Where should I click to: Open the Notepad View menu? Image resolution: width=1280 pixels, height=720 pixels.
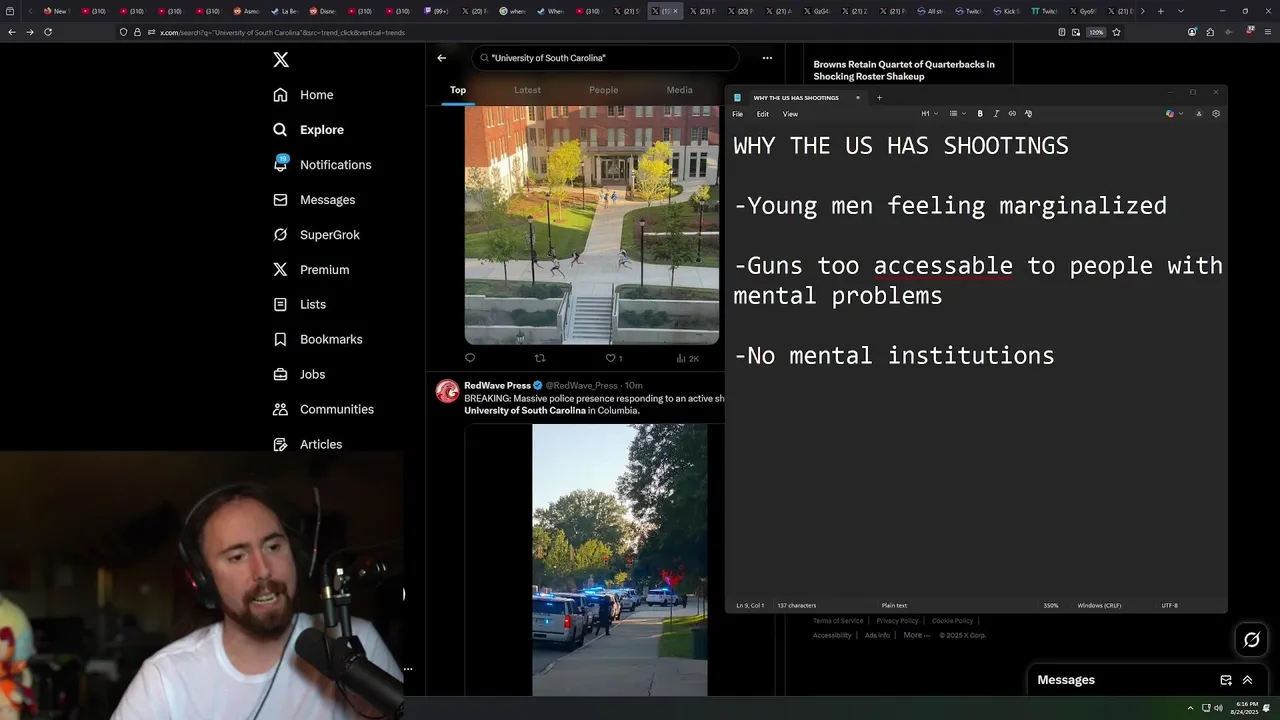tap(790, 114)
